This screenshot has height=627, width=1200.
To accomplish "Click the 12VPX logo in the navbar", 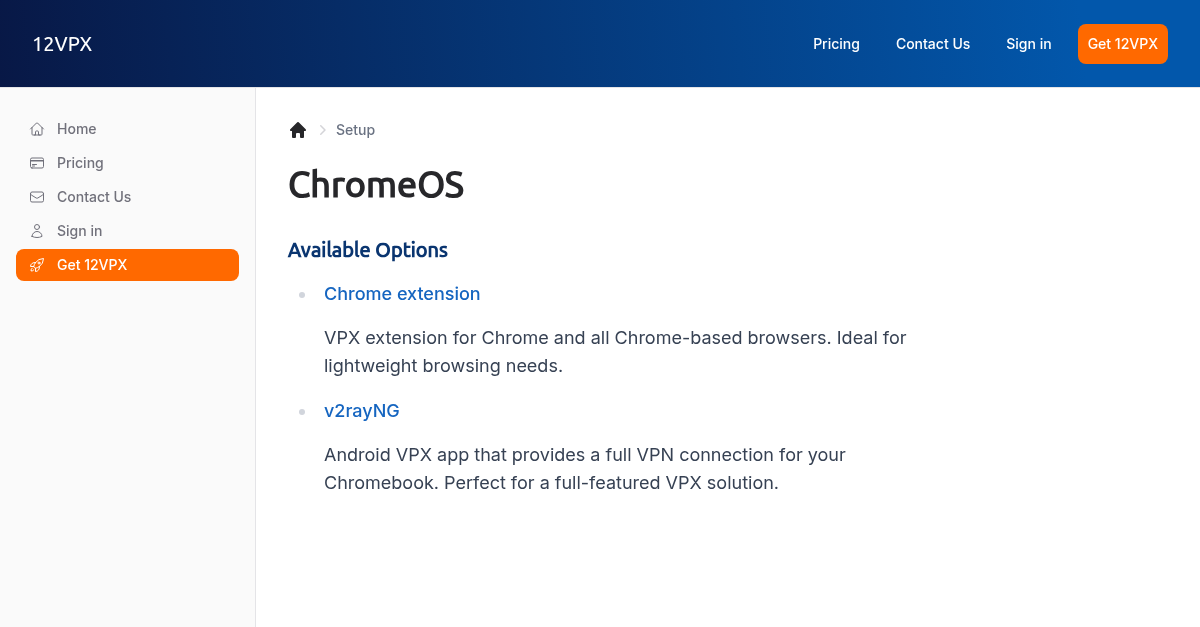I will point(62,44).
